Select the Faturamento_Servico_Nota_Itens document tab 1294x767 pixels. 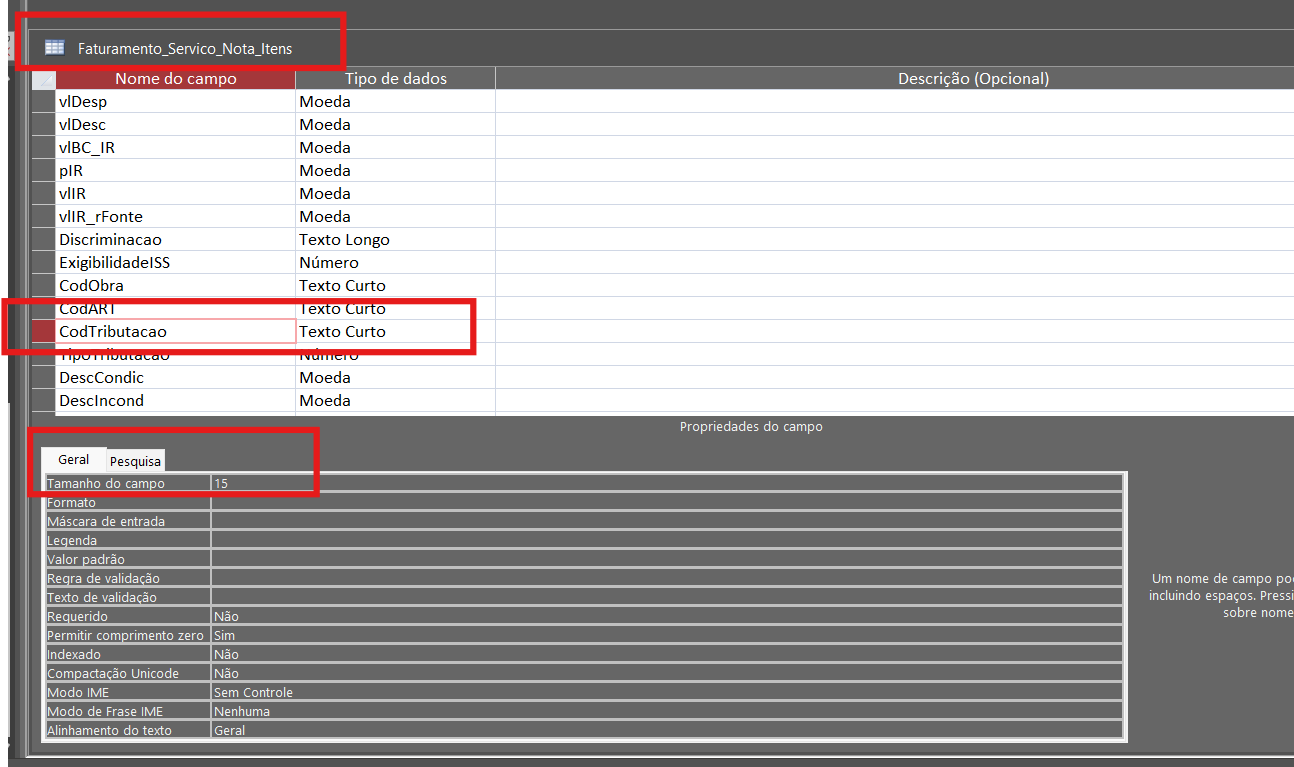coord(185,48)
